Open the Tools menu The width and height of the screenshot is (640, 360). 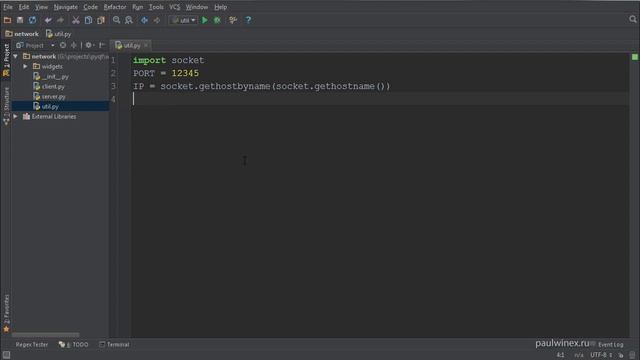tap(156, 7)
